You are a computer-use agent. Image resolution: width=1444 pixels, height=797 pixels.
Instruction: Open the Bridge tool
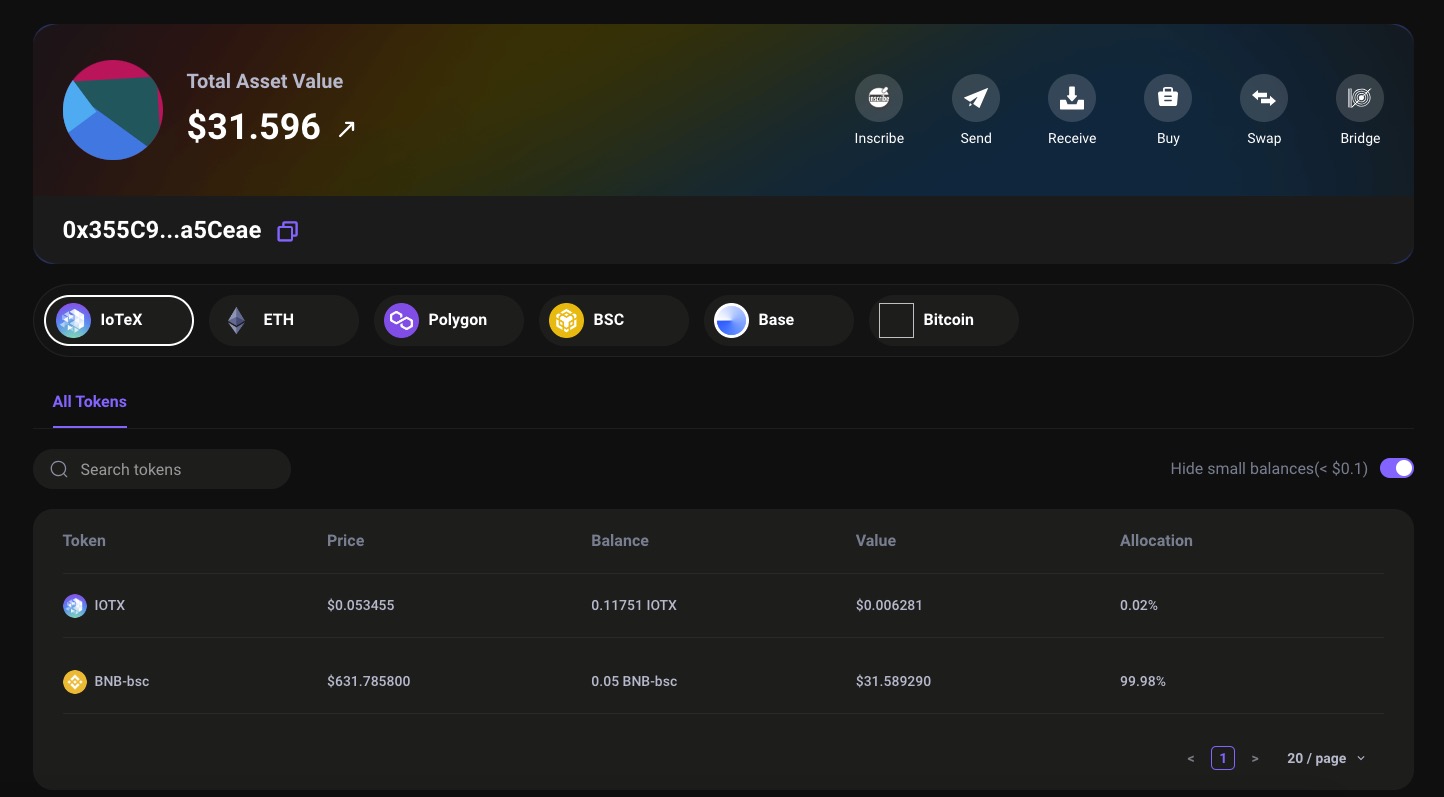click(x=1359, y=98)
